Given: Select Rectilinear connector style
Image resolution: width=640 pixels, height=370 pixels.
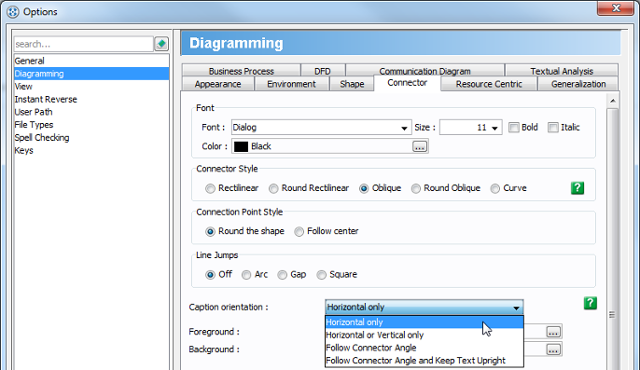Looking at the screenshot, I should coord(210,188).
